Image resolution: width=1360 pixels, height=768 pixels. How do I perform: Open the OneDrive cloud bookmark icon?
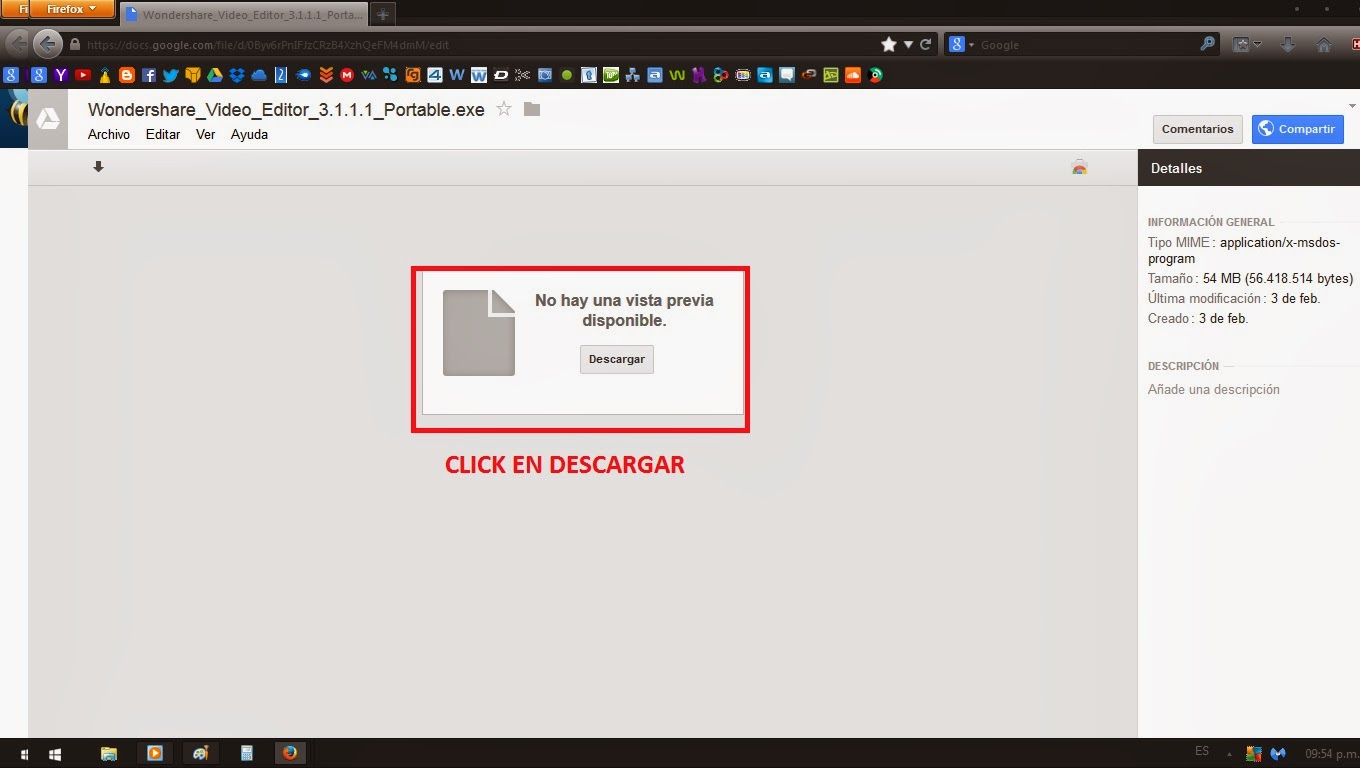click(259, 75)
